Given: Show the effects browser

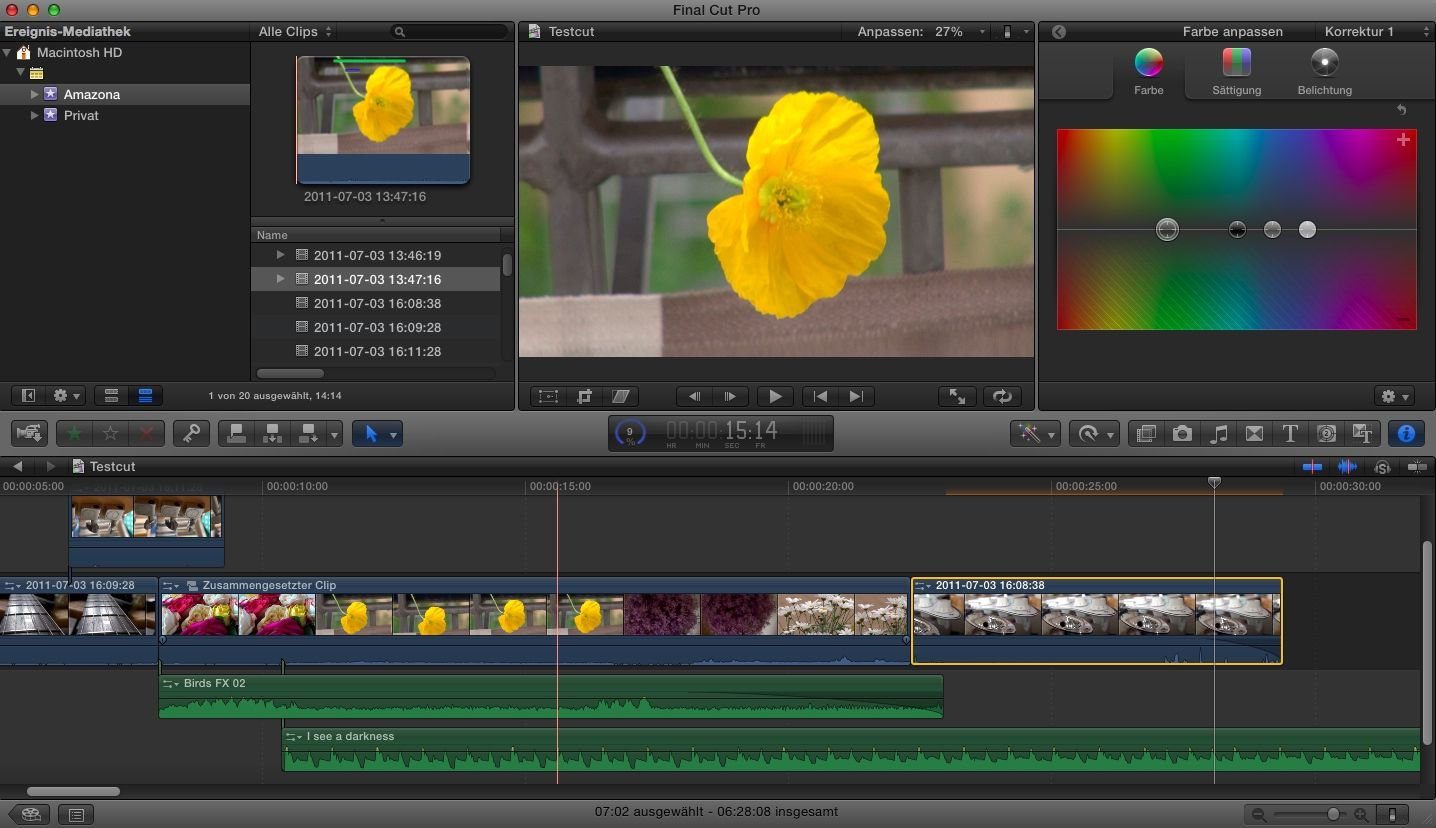Looking at the screenshot, I should pos(1146,433).
